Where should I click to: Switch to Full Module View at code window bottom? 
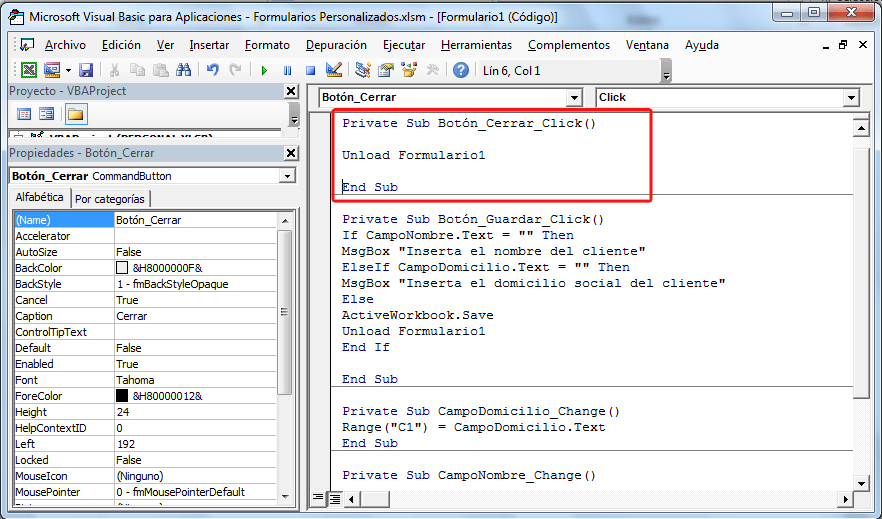click(x=335, y=498)
